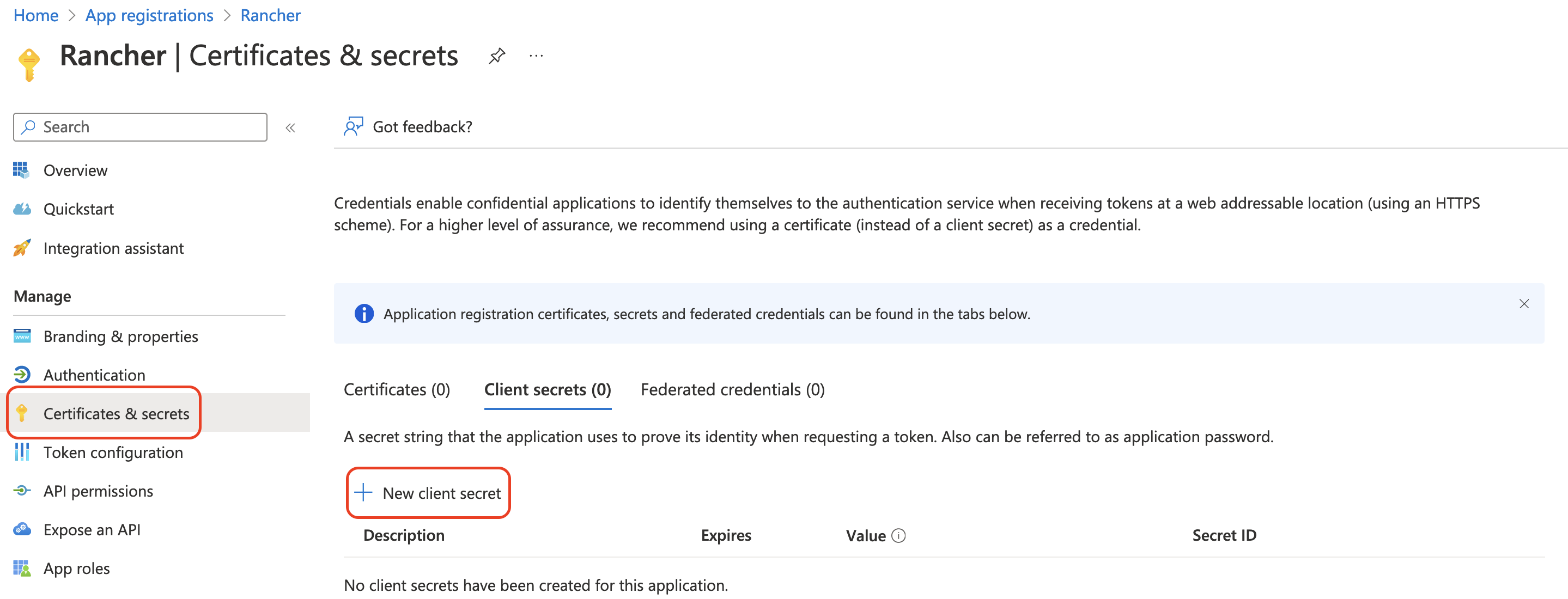Pin the Certificates & secrets page

pyautogui.click(x=497, y=56)
